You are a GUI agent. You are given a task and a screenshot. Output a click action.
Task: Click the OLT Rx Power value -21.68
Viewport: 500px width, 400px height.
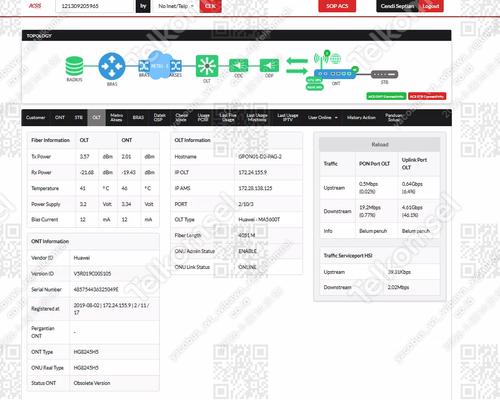click(87, 173)
